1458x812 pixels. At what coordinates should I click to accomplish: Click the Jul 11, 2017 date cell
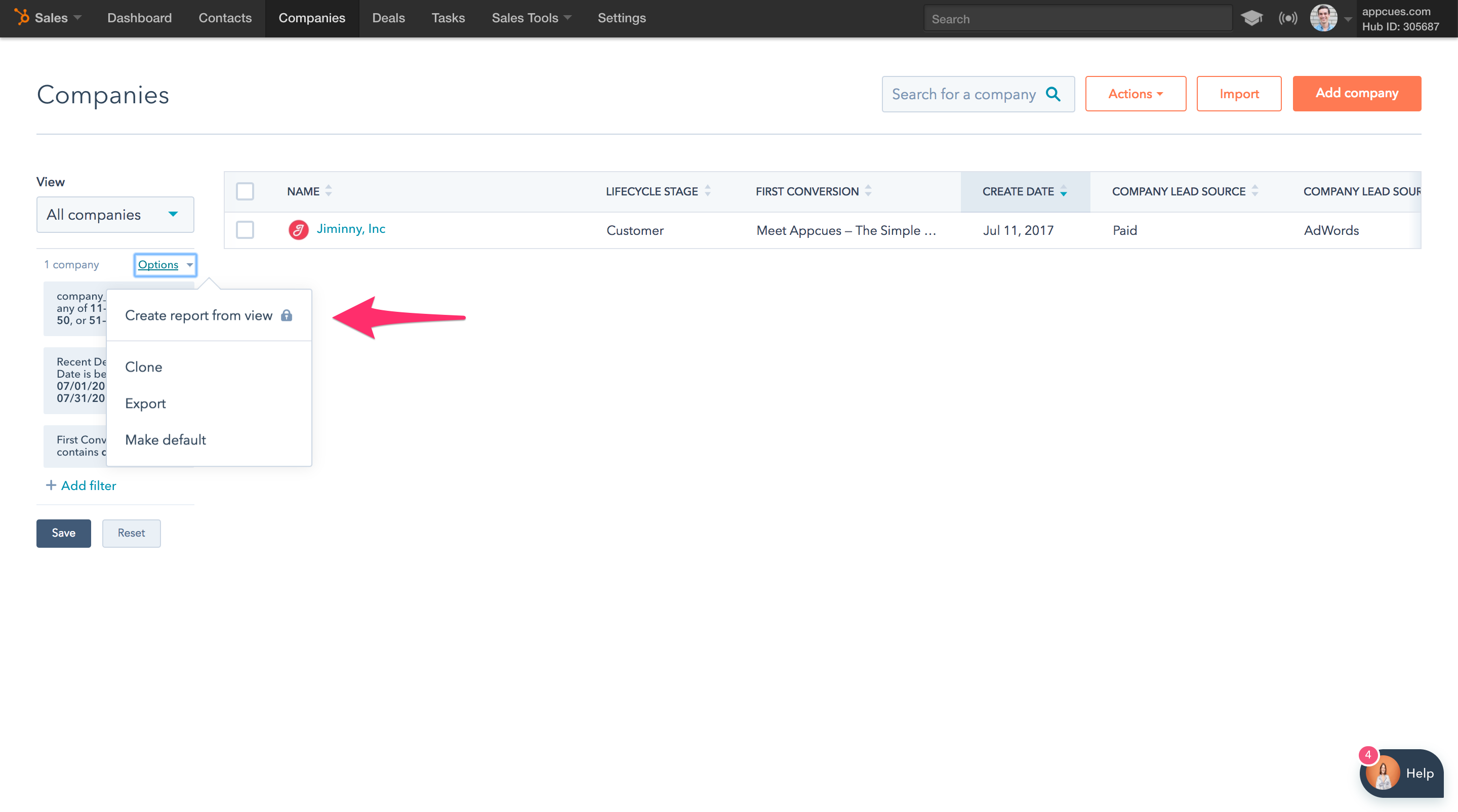1018,230
